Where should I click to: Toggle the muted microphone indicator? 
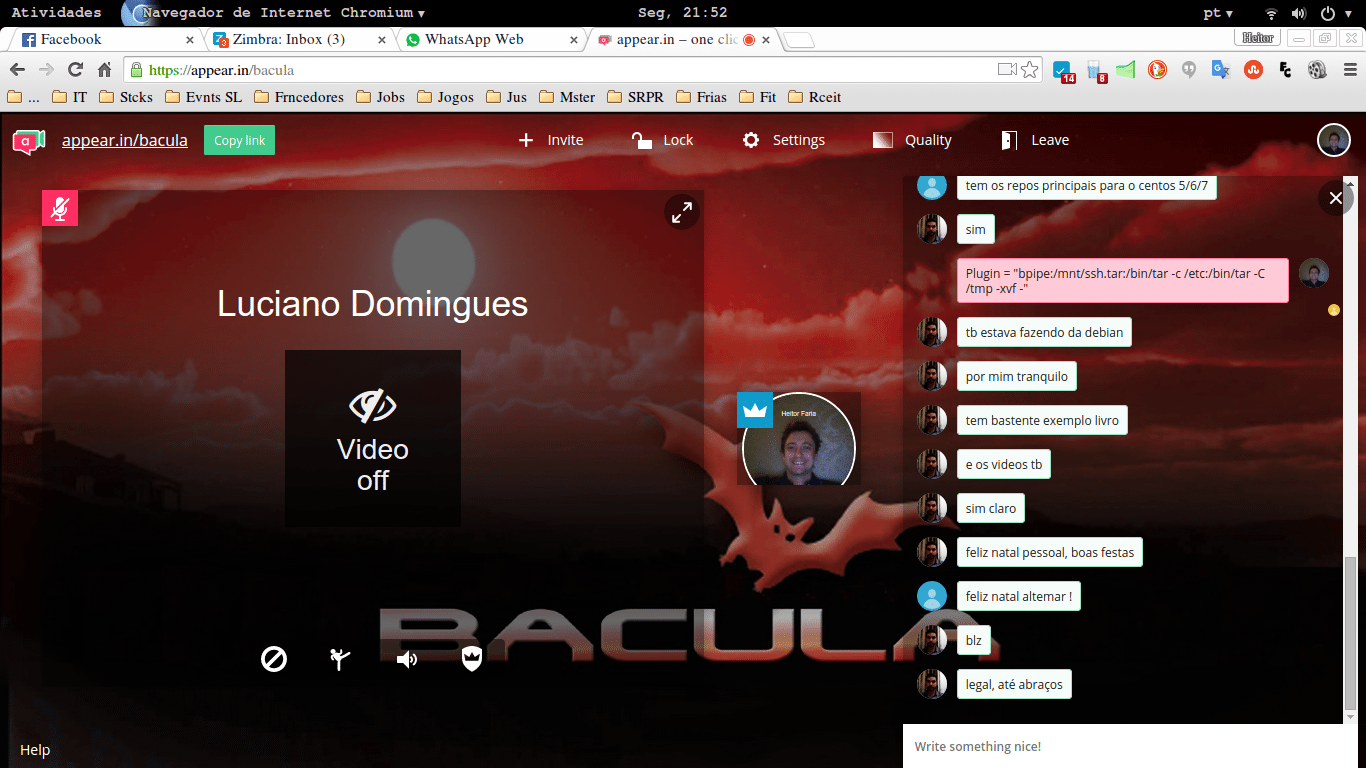click(60, 209)
